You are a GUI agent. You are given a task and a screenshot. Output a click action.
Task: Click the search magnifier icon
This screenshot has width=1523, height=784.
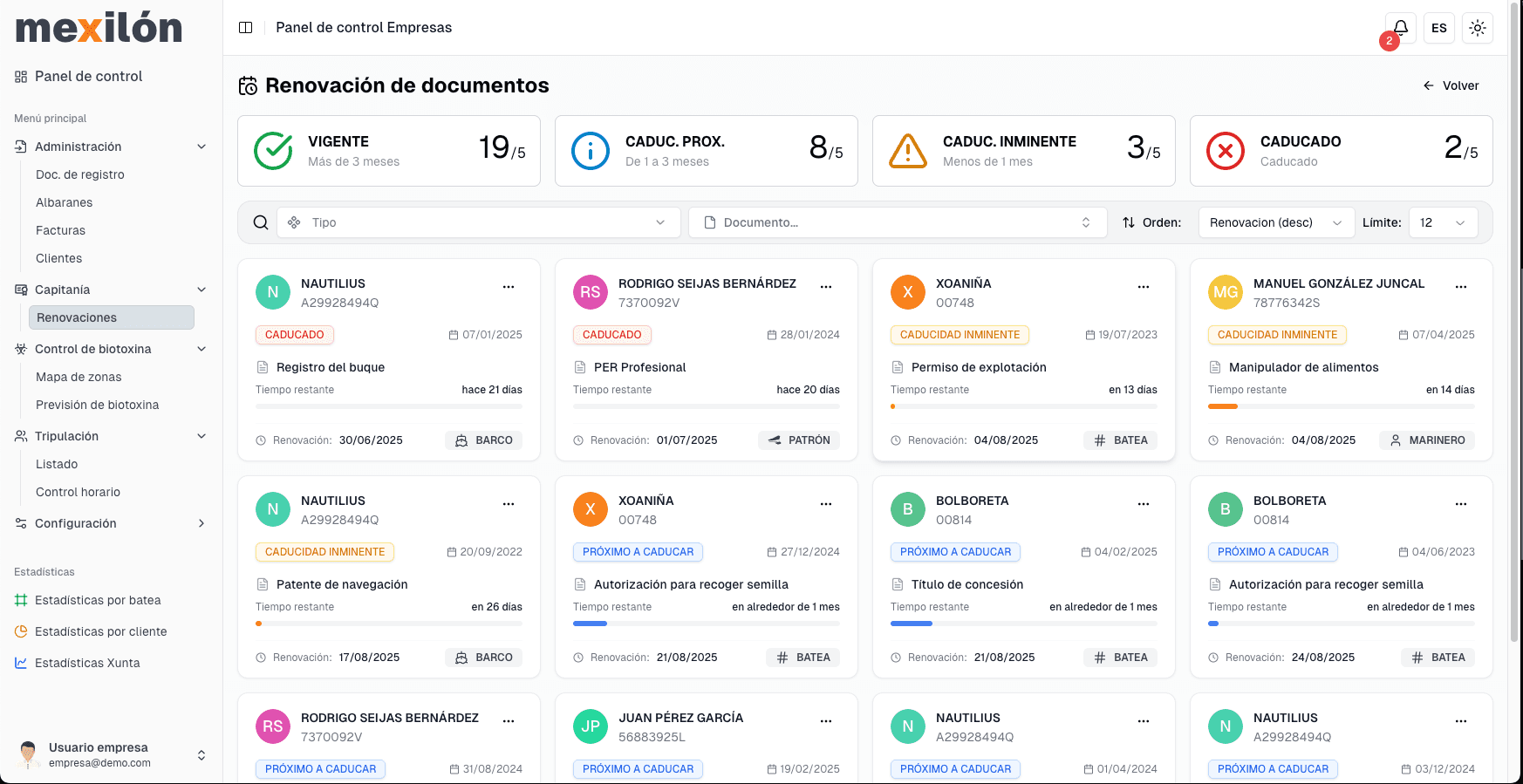[261, 222]
